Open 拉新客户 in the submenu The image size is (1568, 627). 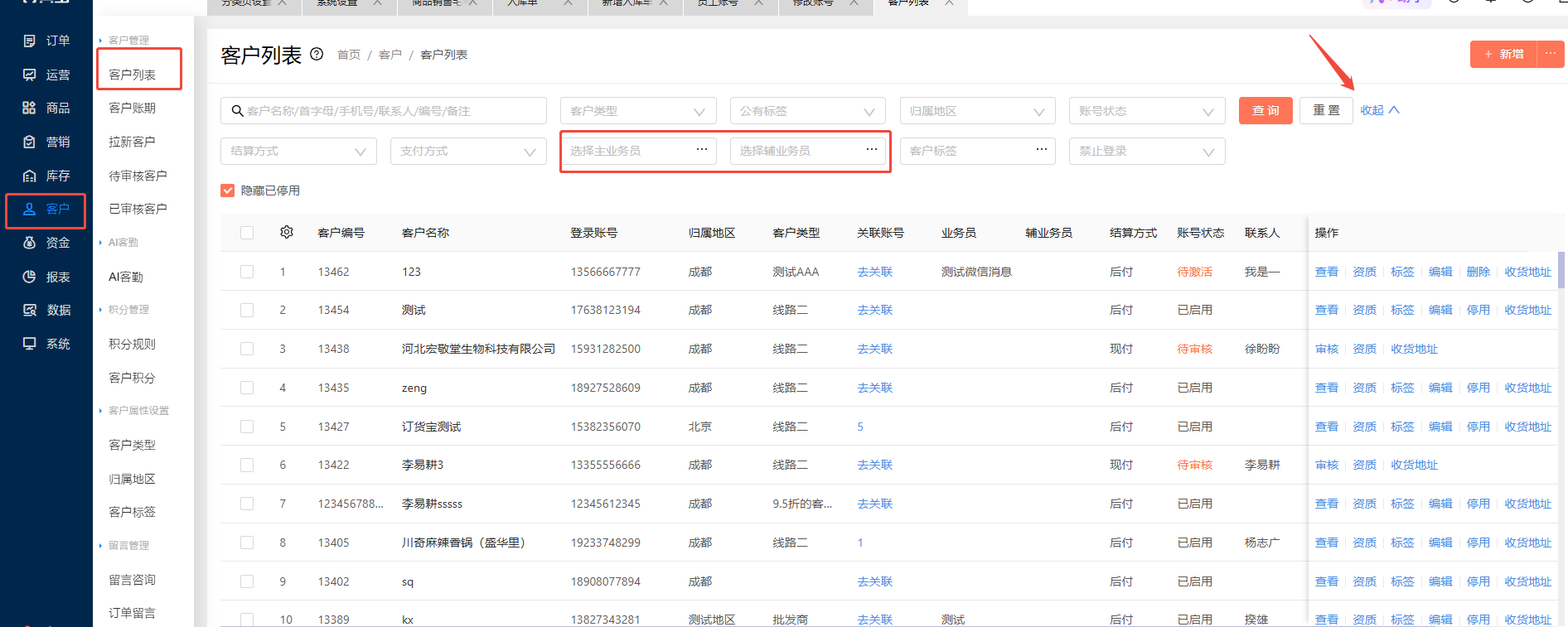coord(133,142)
